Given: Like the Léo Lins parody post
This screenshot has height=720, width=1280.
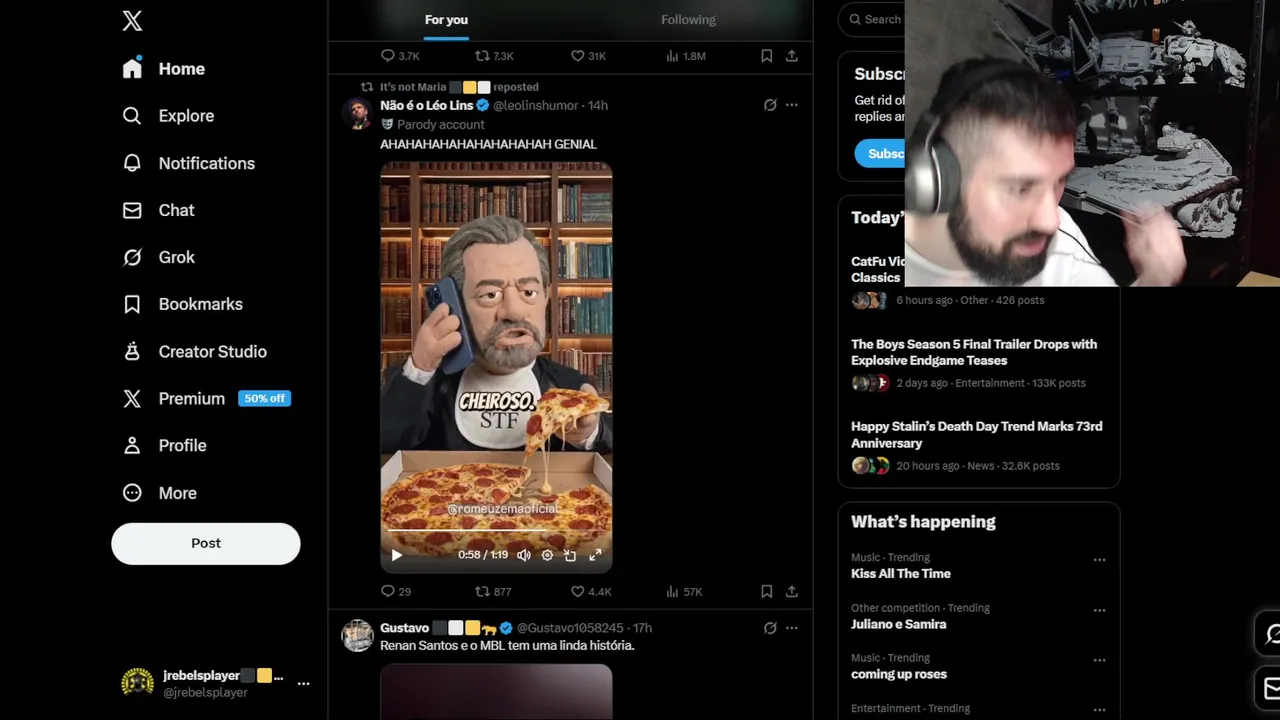Looking at the screenshot, I should pyautogui.click(x=590, y=591).
